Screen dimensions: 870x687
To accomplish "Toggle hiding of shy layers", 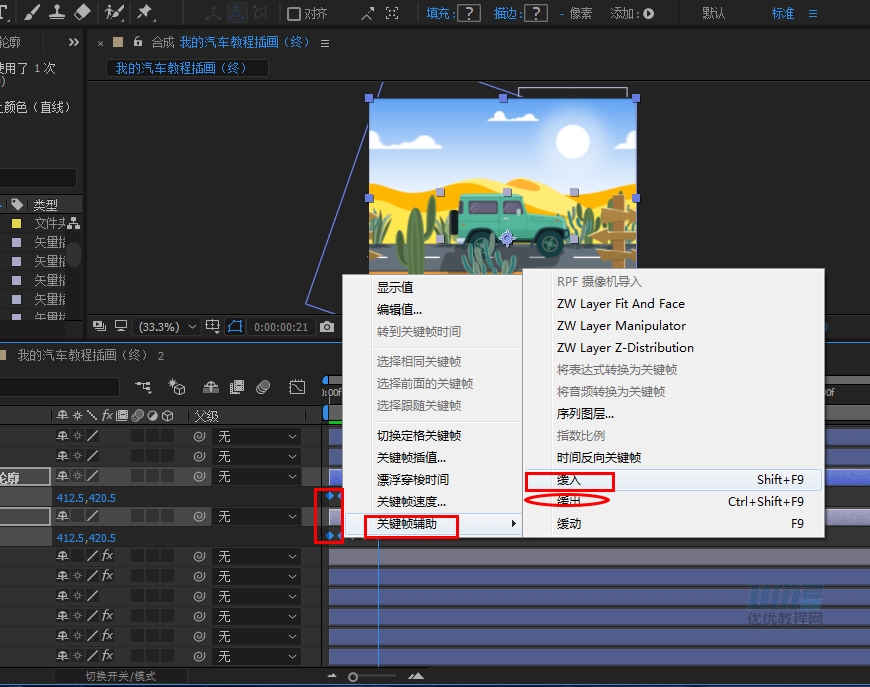I will tap(211, 385).
